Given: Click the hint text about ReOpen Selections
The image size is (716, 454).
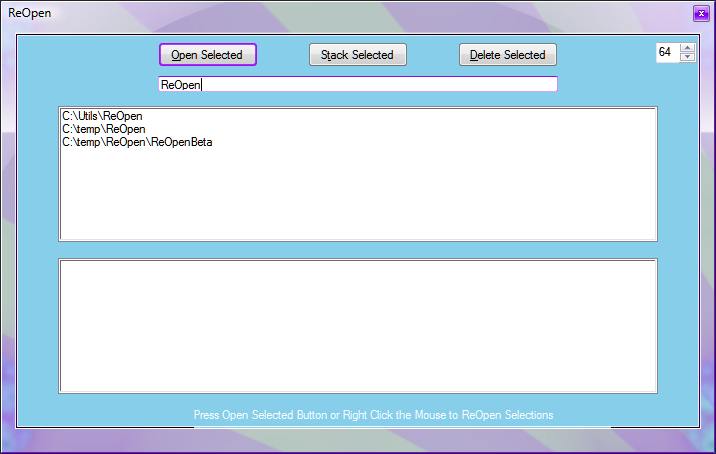Looking at the screenshot, I should 373,414.
